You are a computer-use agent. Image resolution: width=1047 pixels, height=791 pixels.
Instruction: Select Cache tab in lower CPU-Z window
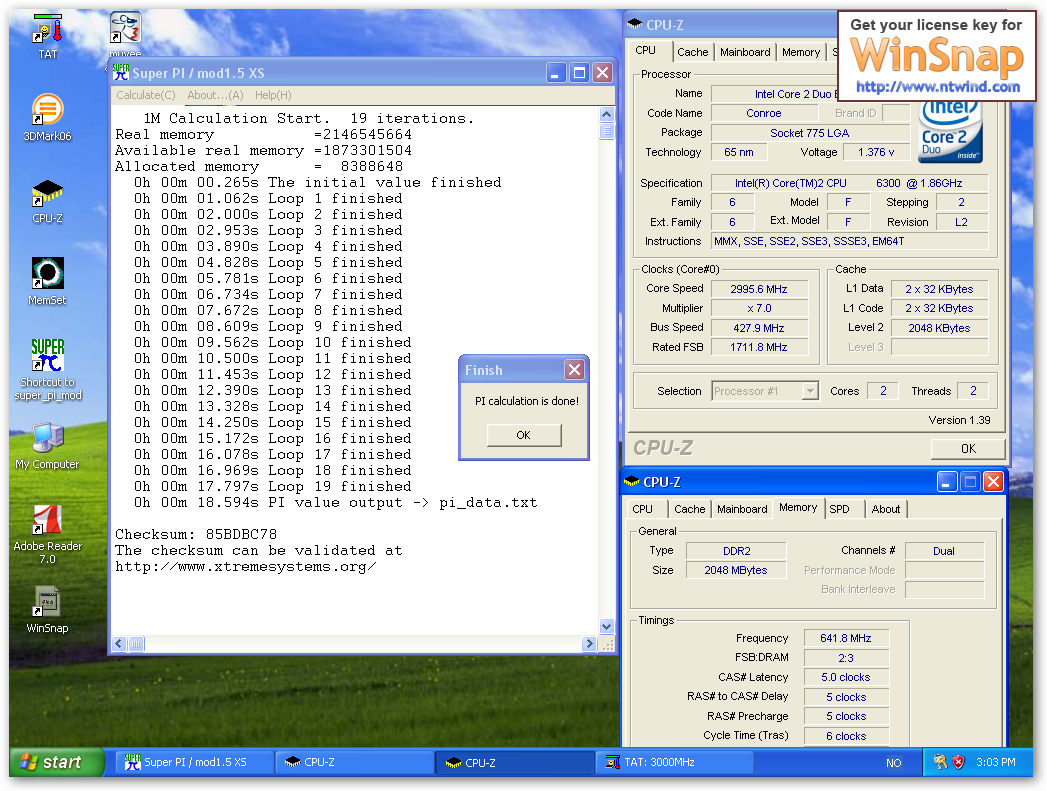tap(689, 509)
